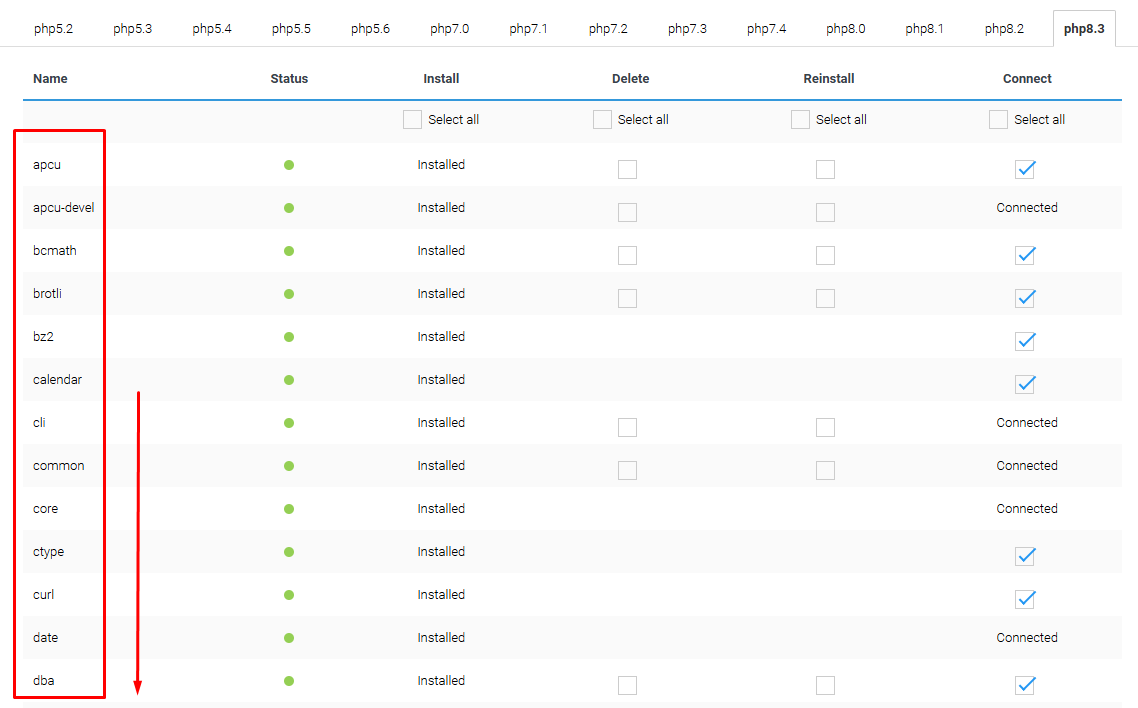Click Installed text in cli row
This screenshot has height=708, width=1138.
[441, 422]
